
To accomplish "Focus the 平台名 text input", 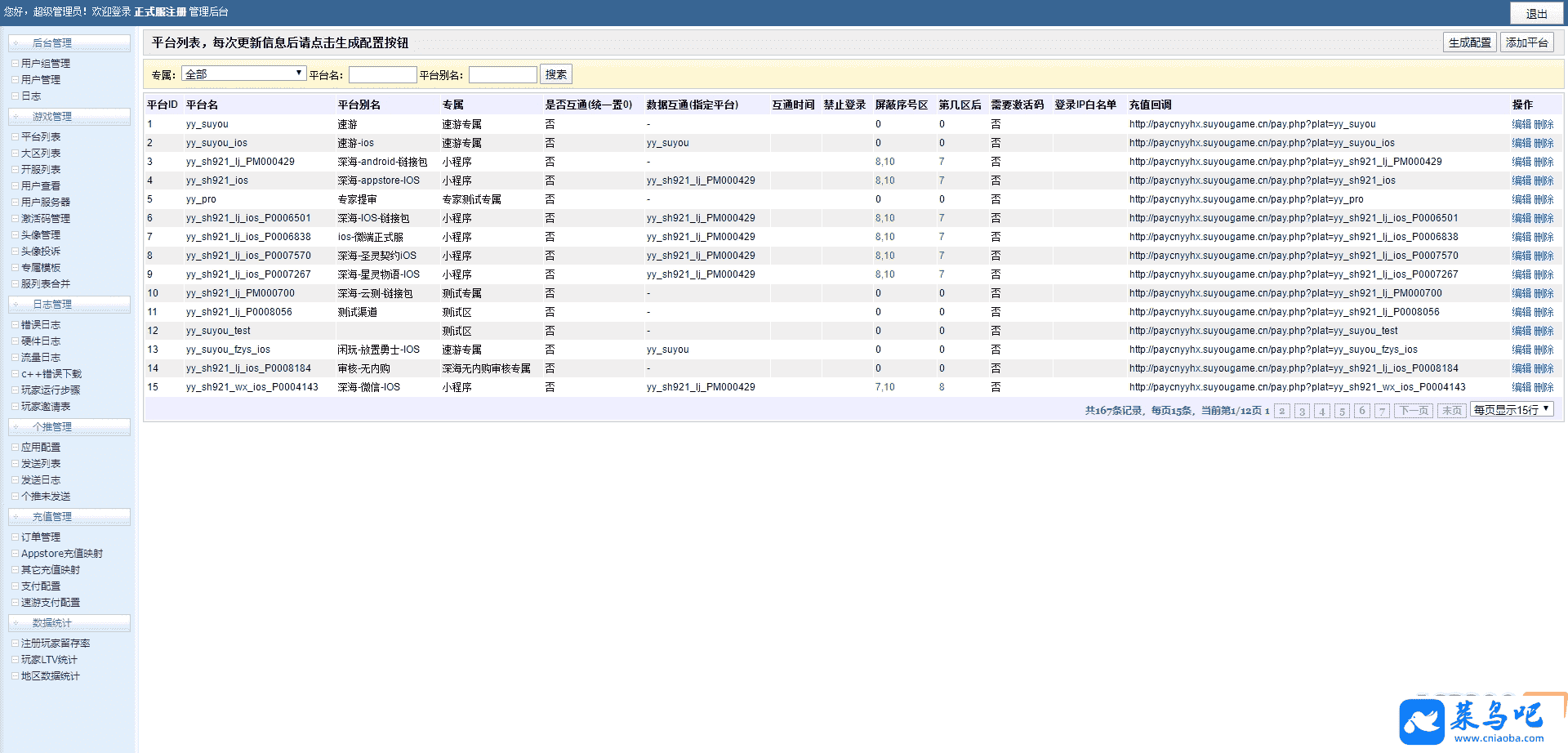I will coord(382,75).
